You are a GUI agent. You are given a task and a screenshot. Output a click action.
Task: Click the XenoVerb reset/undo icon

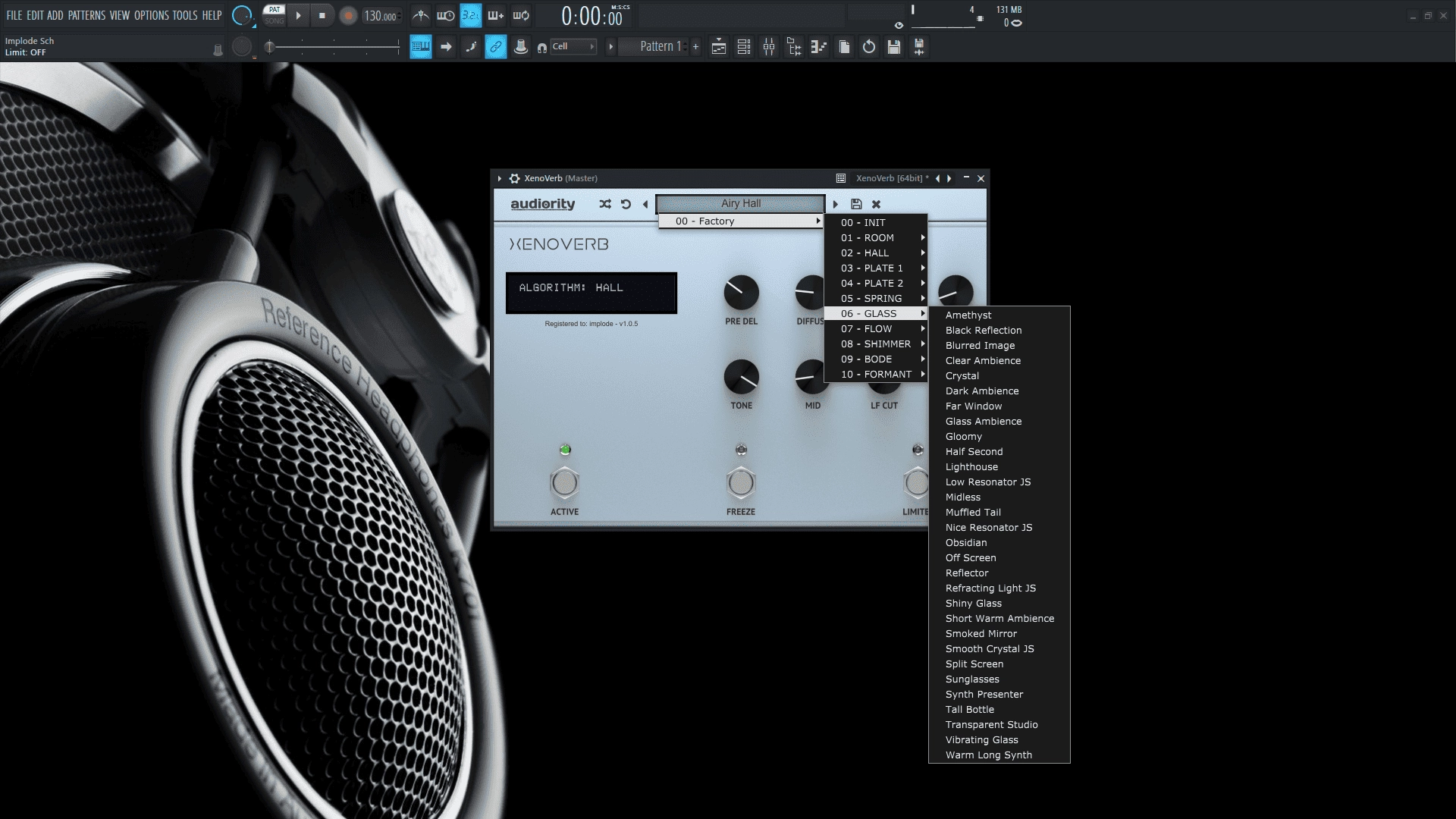point(626,204)
